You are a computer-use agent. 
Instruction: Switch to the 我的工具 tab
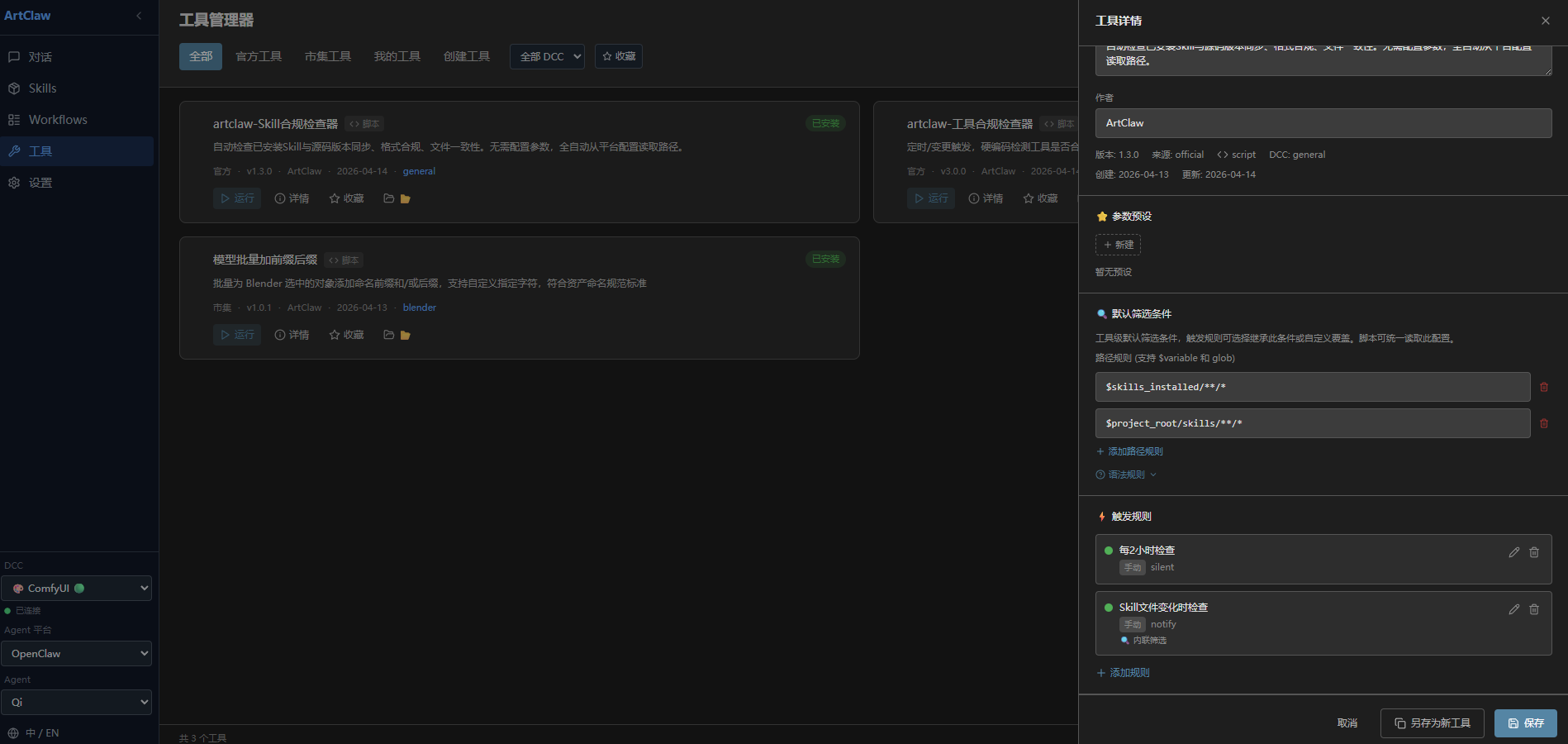(x=397, y=56)
